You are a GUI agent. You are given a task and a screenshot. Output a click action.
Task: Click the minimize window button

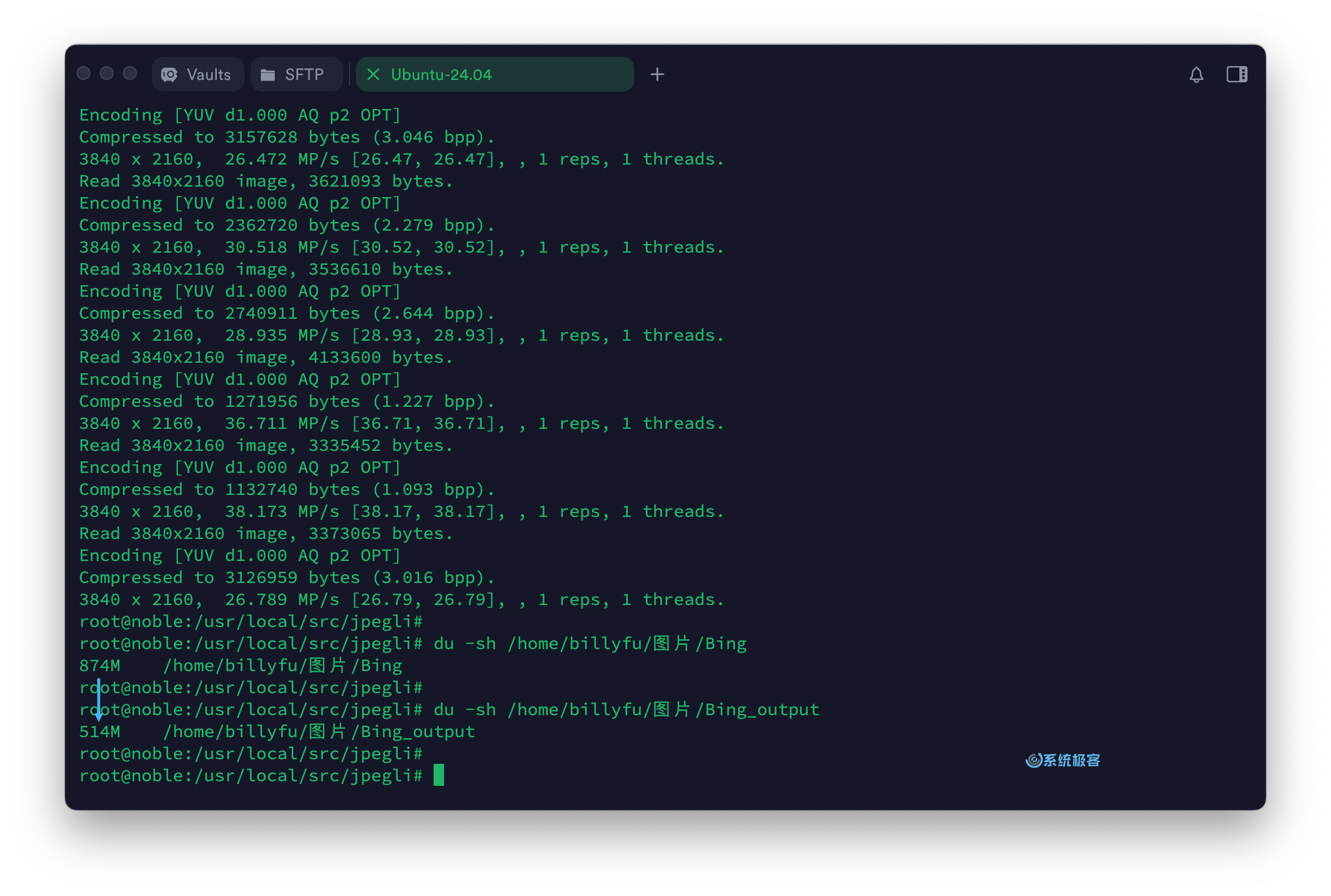point(107,73)
